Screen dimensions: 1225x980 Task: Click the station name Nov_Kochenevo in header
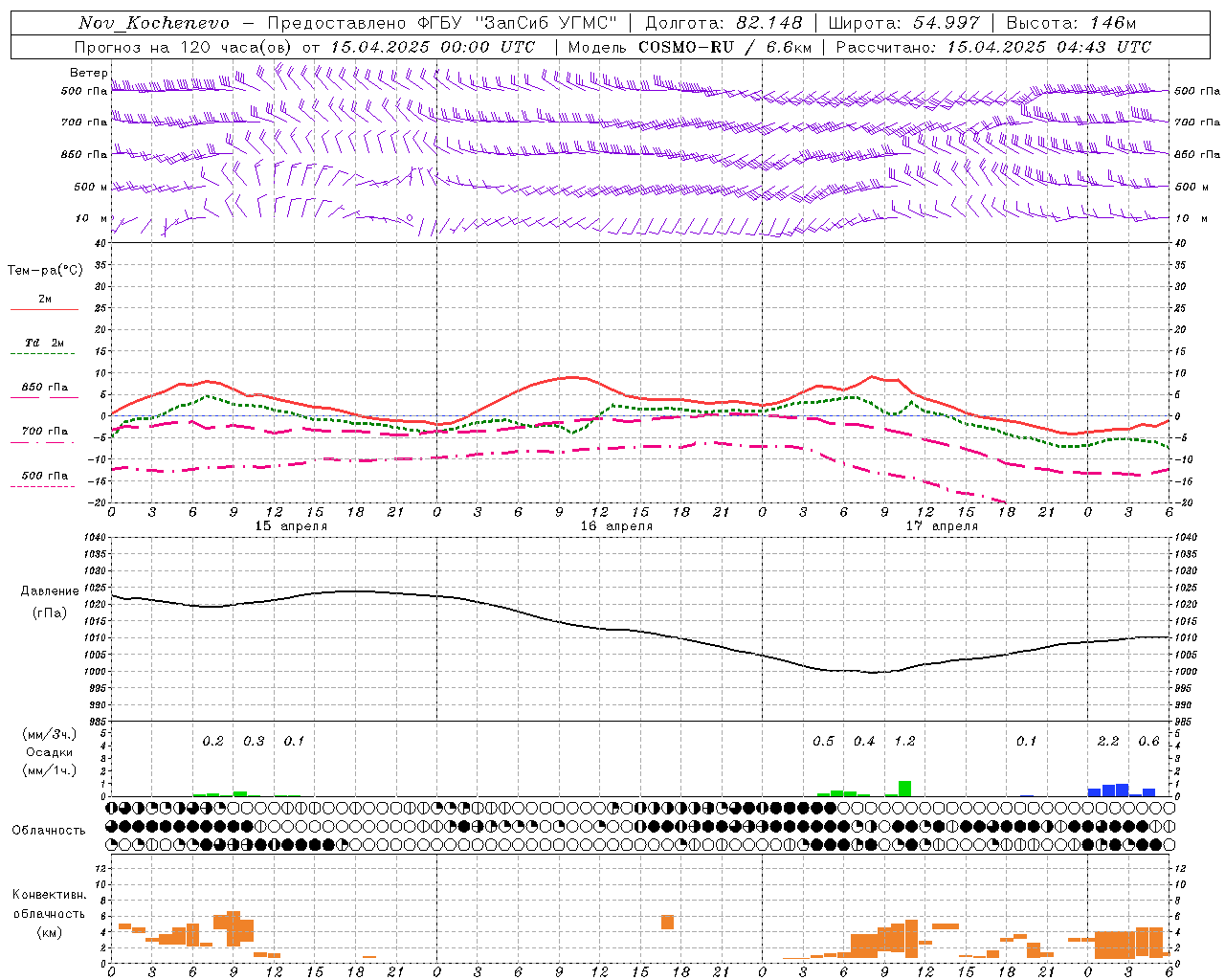coord(154,23)
